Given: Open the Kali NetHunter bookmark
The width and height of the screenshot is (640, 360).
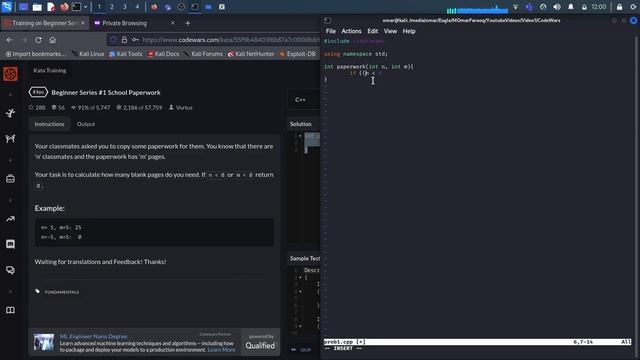Looking at the screenshot, I should pyautogui.click(x=251, y=54).
